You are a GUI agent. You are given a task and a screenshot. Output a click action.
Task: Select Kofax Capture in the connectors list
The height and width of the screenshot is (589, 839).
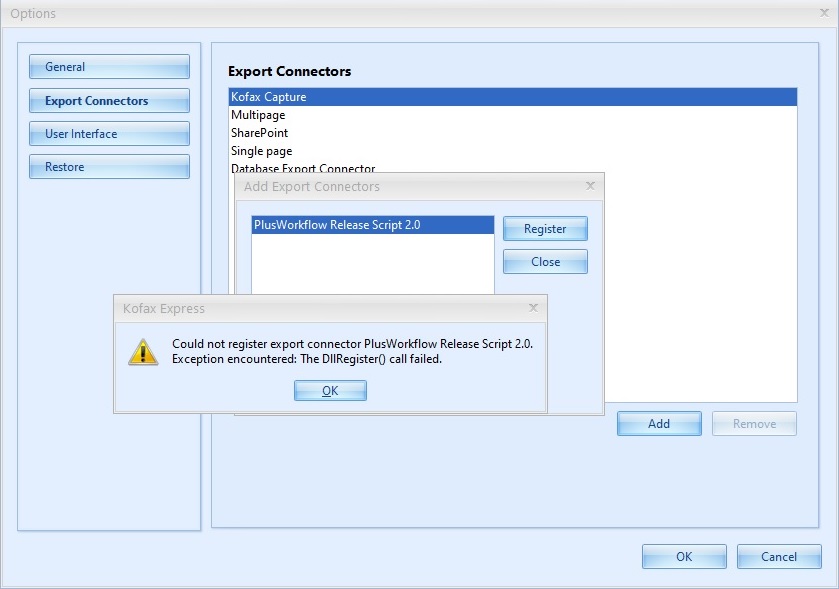pyautogui.click(x=513, y=97)
